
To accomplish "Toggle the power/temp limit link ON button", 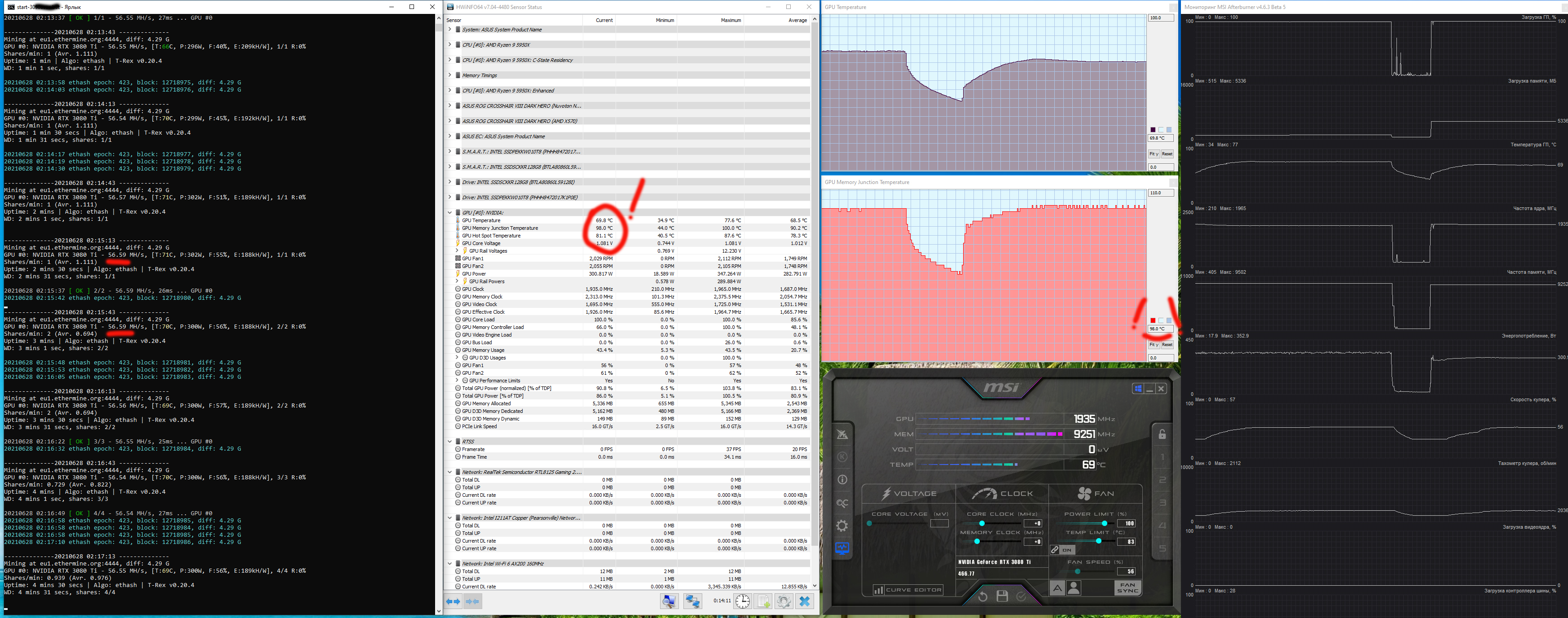I will point(1063,550).
